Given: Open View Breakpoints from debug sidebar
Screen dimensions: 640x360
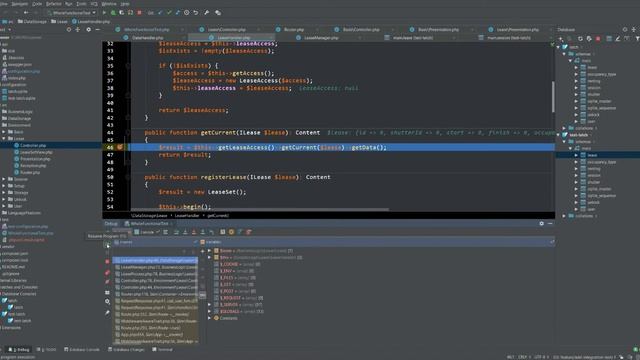Looking at the screenshot, I should click(107, 272).
